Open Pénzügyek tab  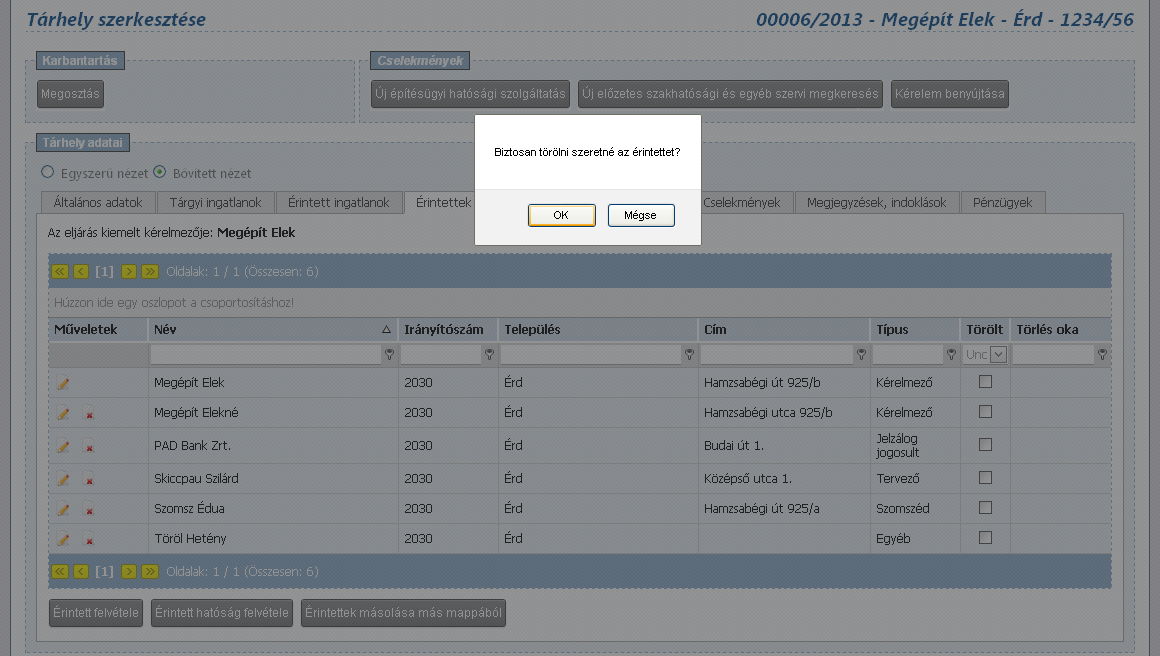point(1002,203)
